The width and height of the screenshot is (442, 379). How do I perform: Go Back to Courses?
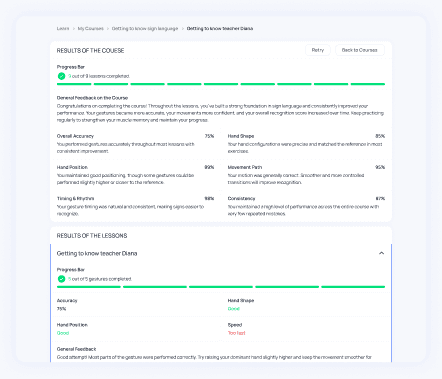[x=360, y=50]
